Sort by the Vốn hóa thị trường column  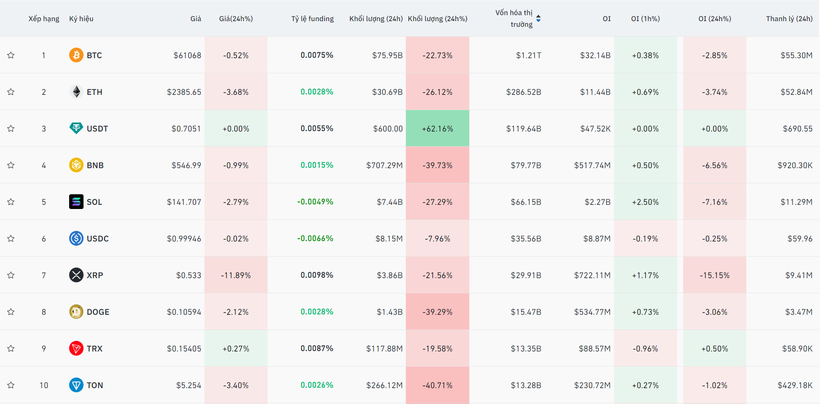[x=517, y=18]
